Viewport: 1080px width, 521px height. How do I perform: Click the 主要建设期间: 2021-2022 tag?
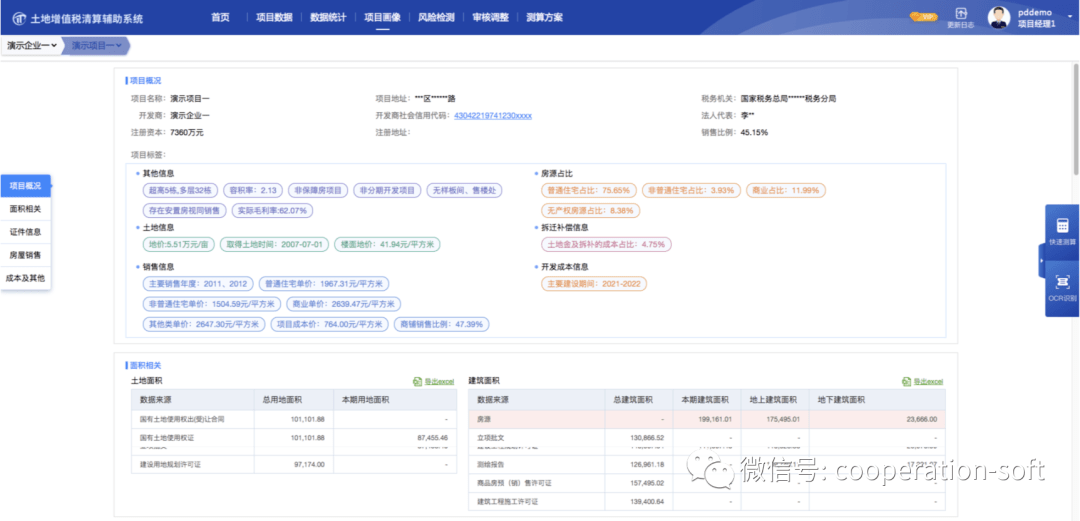[x=594, y=284]
